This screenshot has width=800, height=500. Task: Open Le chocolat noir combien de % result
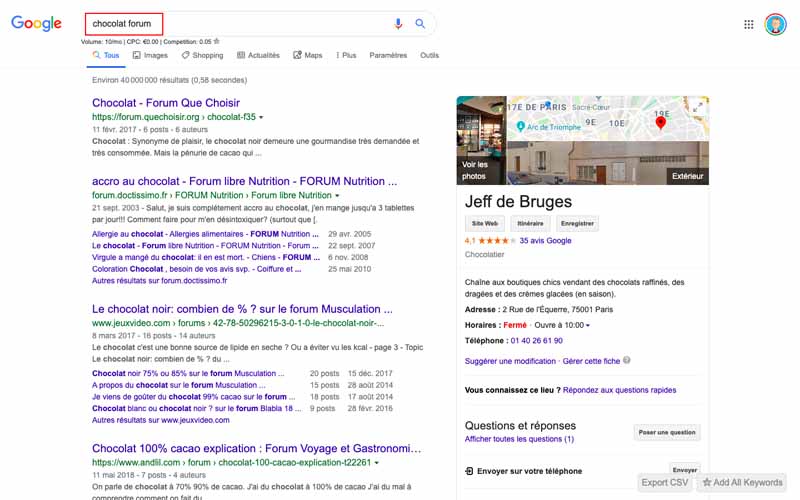[242, 309]
